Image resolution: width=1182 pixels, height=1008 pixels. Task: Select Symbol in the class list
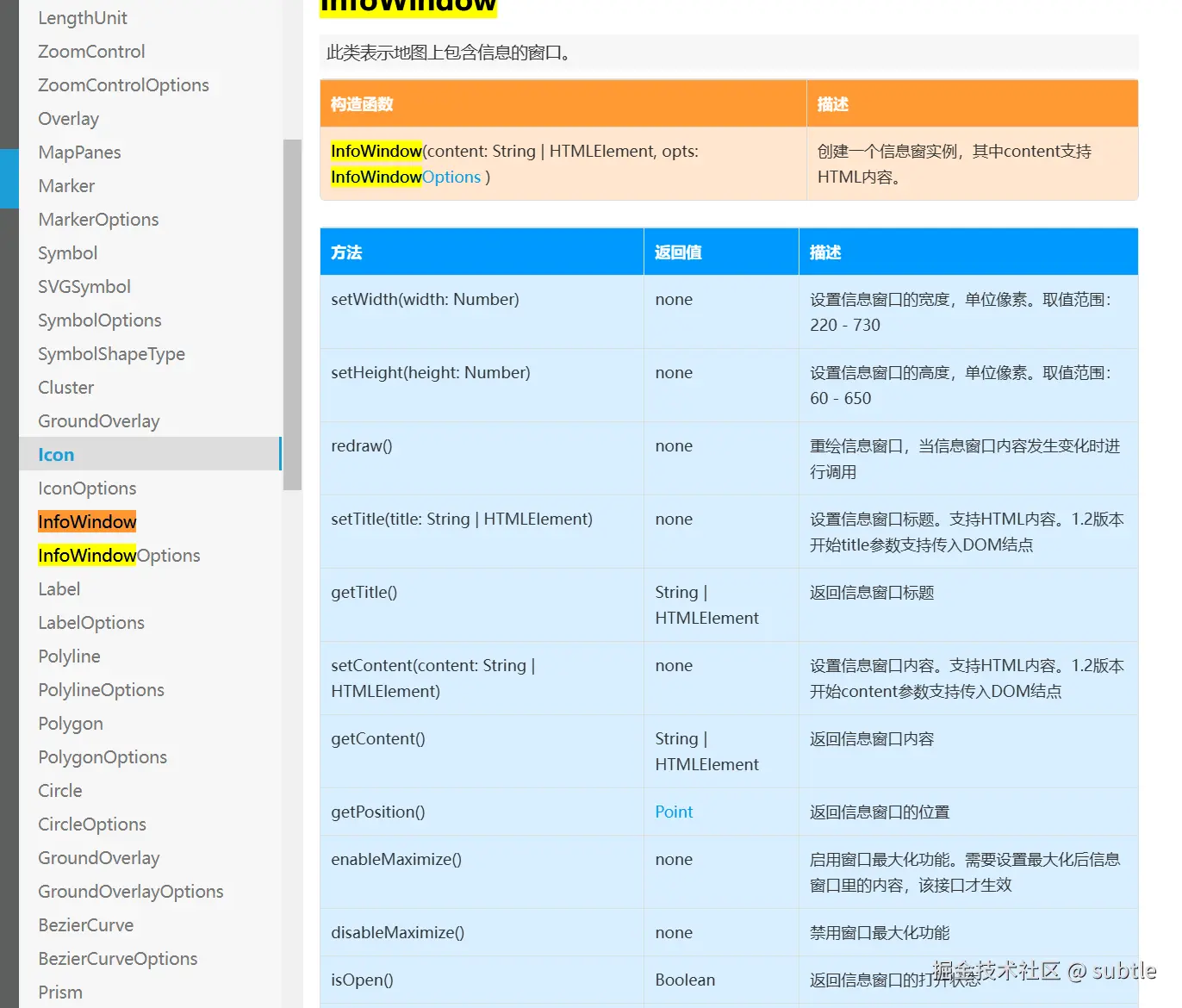click(x=67, y=253)
